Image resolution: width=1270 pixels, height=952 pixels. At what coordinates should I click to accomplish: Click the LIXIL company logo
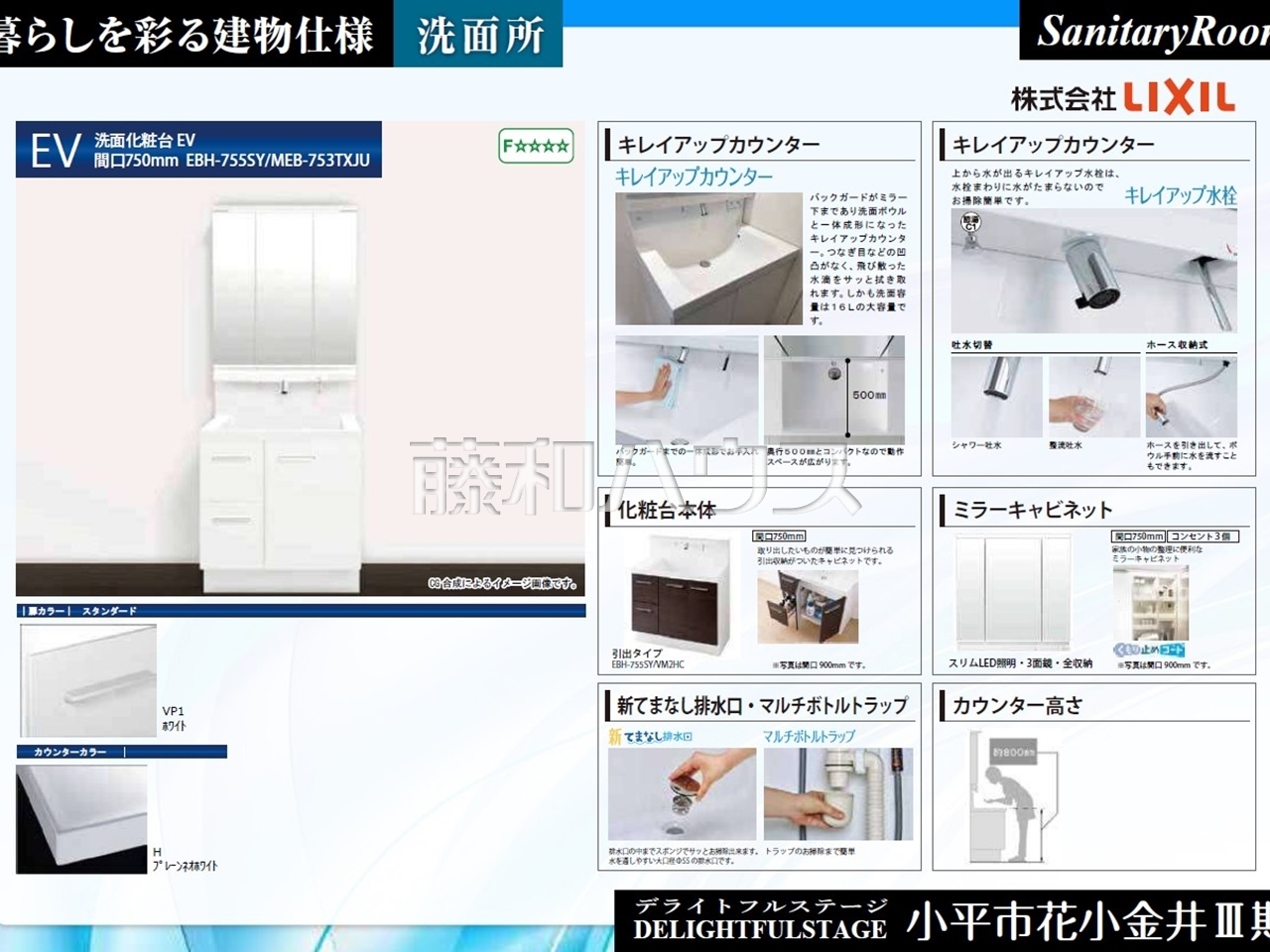tap(1180, 98)
